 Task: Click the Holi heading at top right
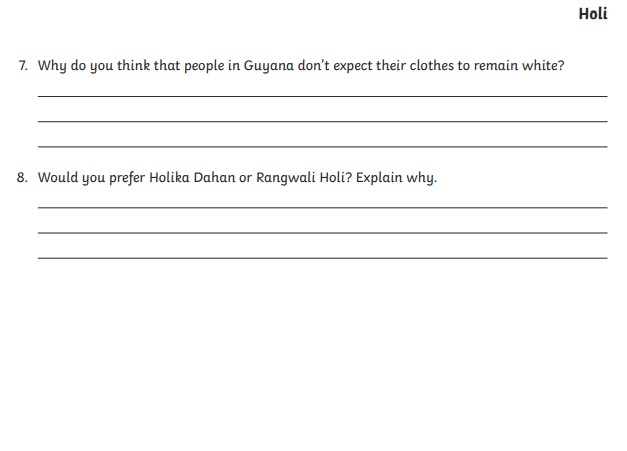click(x=592, y=14)
